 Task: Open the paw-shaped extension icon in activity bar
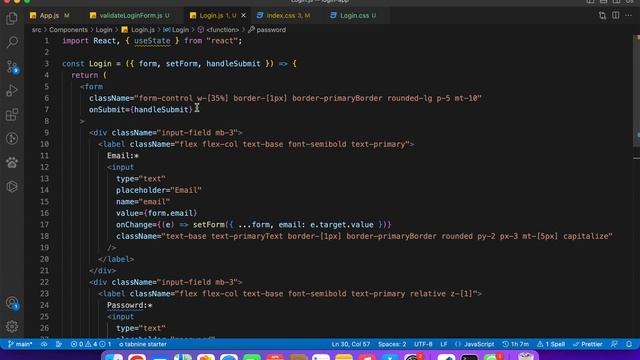[x=12, y=162]
